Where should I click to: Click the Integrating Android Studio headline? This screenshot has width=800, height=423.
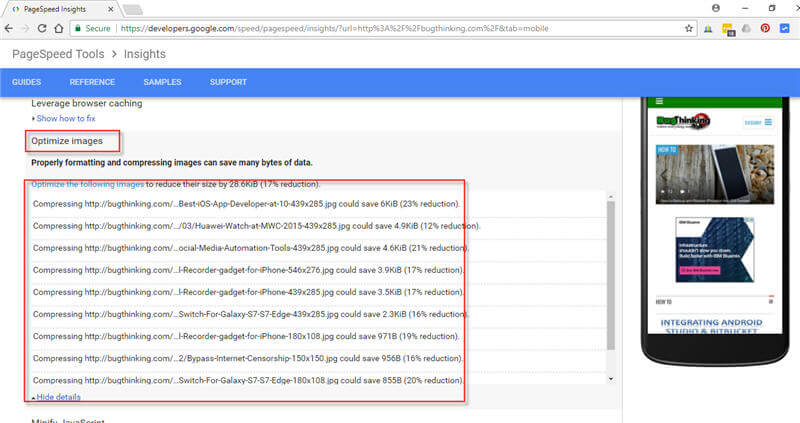(x=711, y=327)
